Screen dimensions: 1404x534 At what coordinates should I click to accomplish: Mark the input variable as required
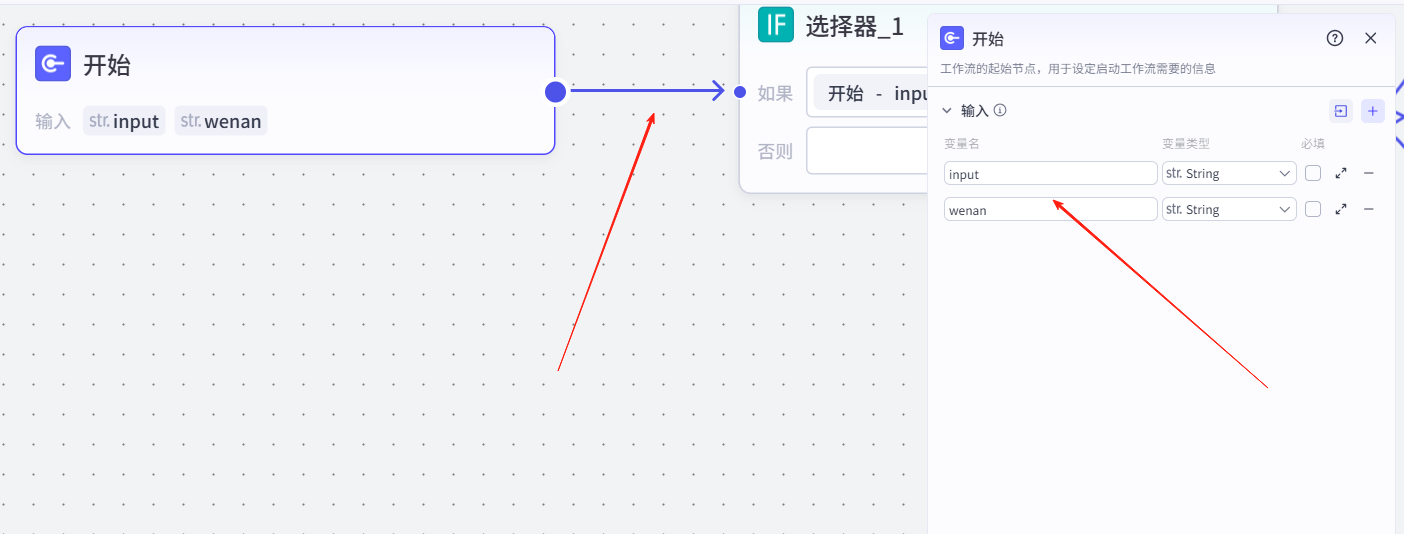pyautogui.click(x=1313, y=173)
